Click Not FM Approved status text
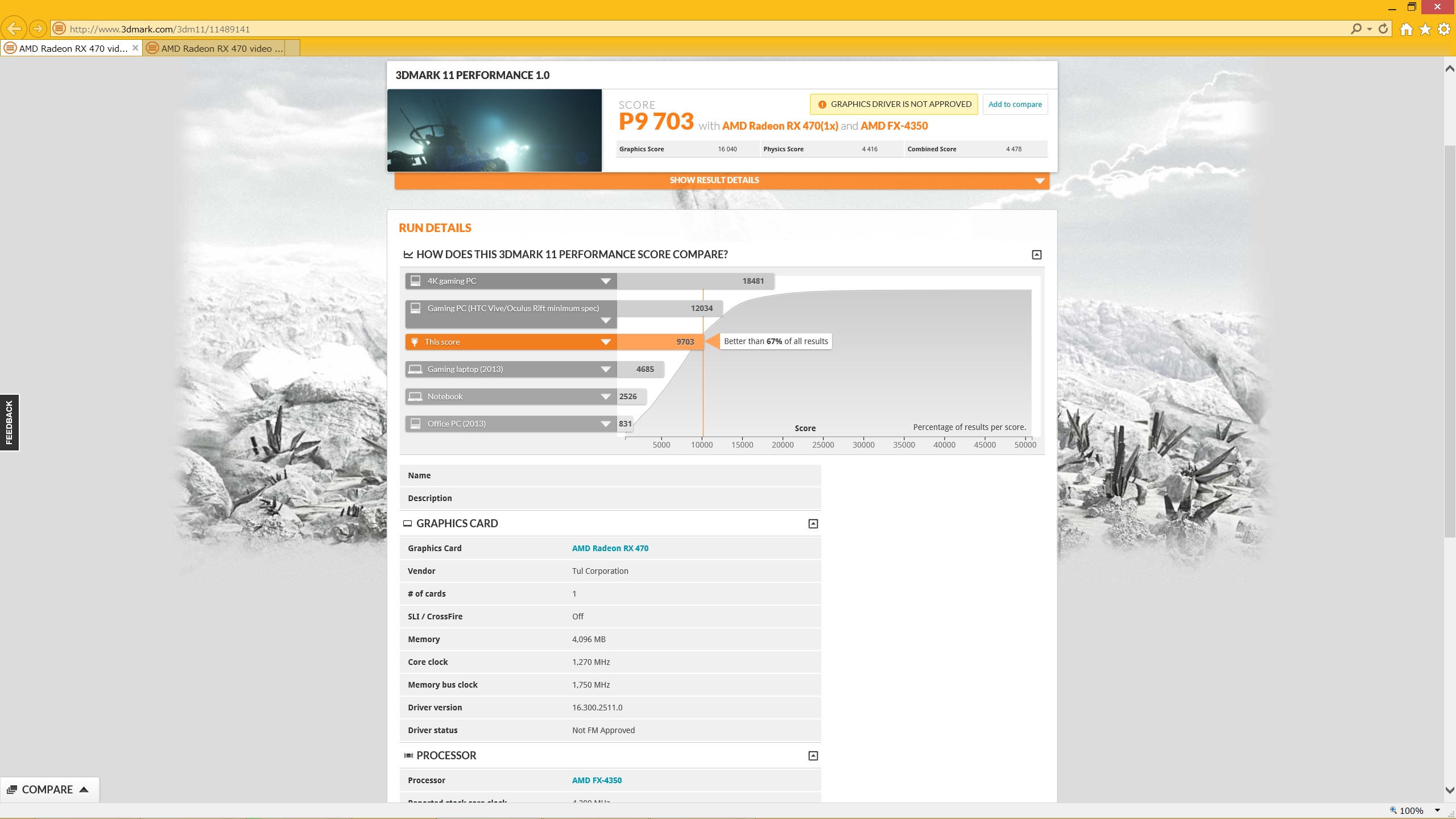This screenshot has width=1456, height=819. pyautogui.click(x=603, y=730)
